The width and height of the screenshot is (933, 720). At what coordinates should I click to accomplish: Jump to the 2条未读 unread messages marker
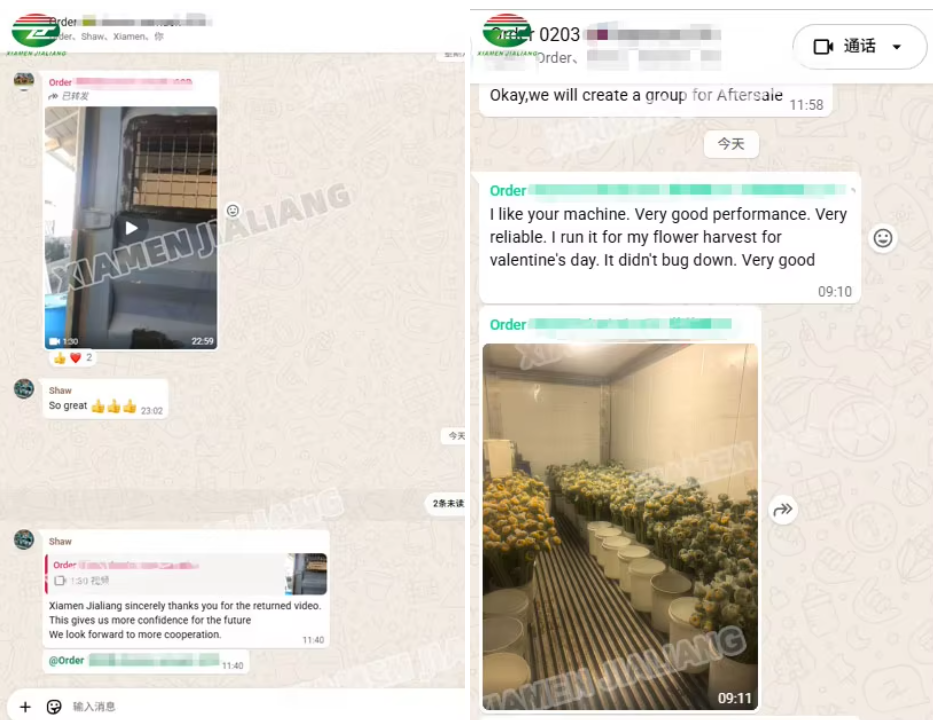447,503
